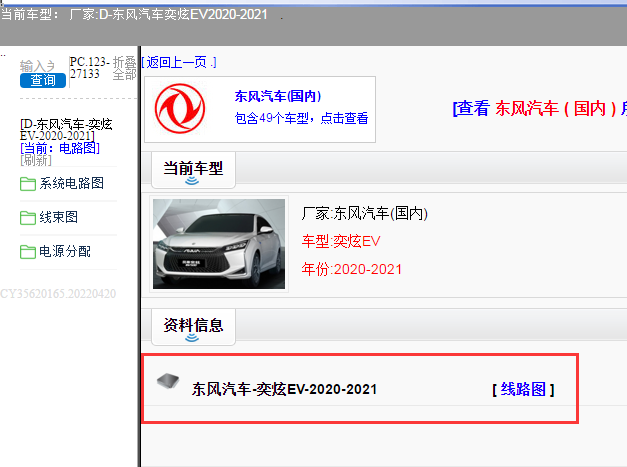The image size is (627, 467).
Task: Click the 年份:2020-2021 red text
Action: click(351, 269)
